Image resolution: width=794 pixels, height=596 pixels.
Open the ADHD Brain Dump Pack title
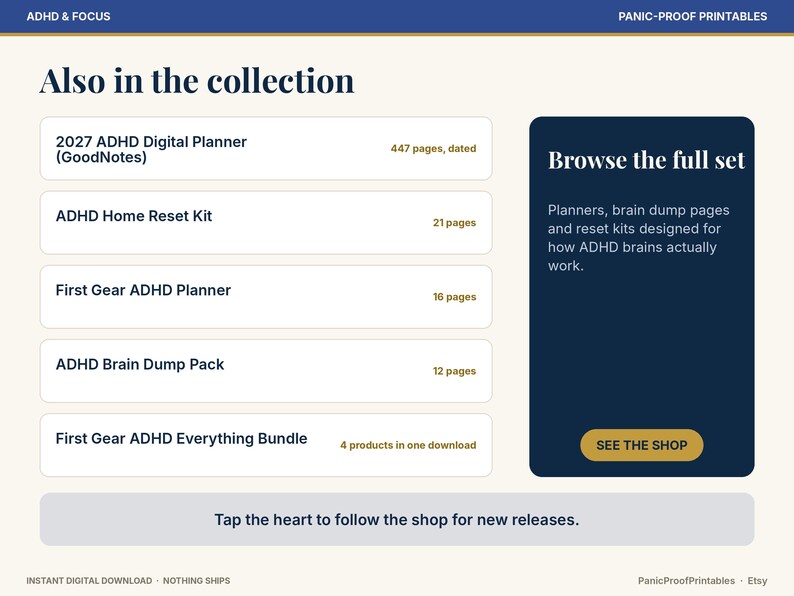point(140,364)
